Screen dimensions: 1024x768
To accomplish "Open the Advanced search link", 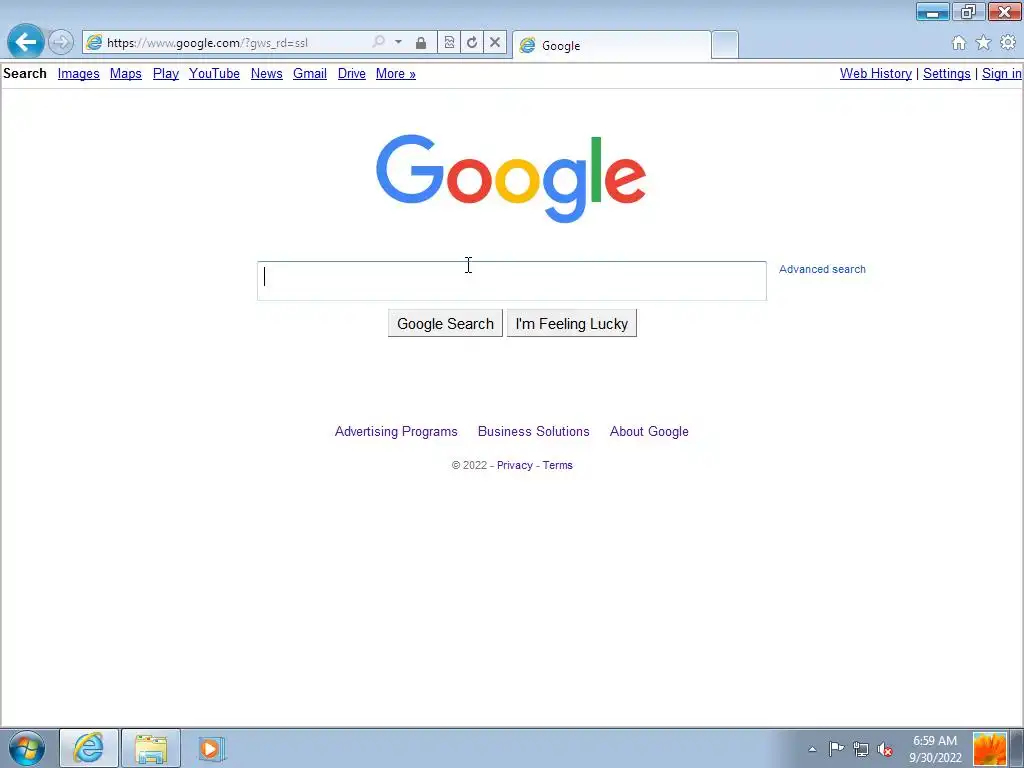I will click(x=822, y=269).
